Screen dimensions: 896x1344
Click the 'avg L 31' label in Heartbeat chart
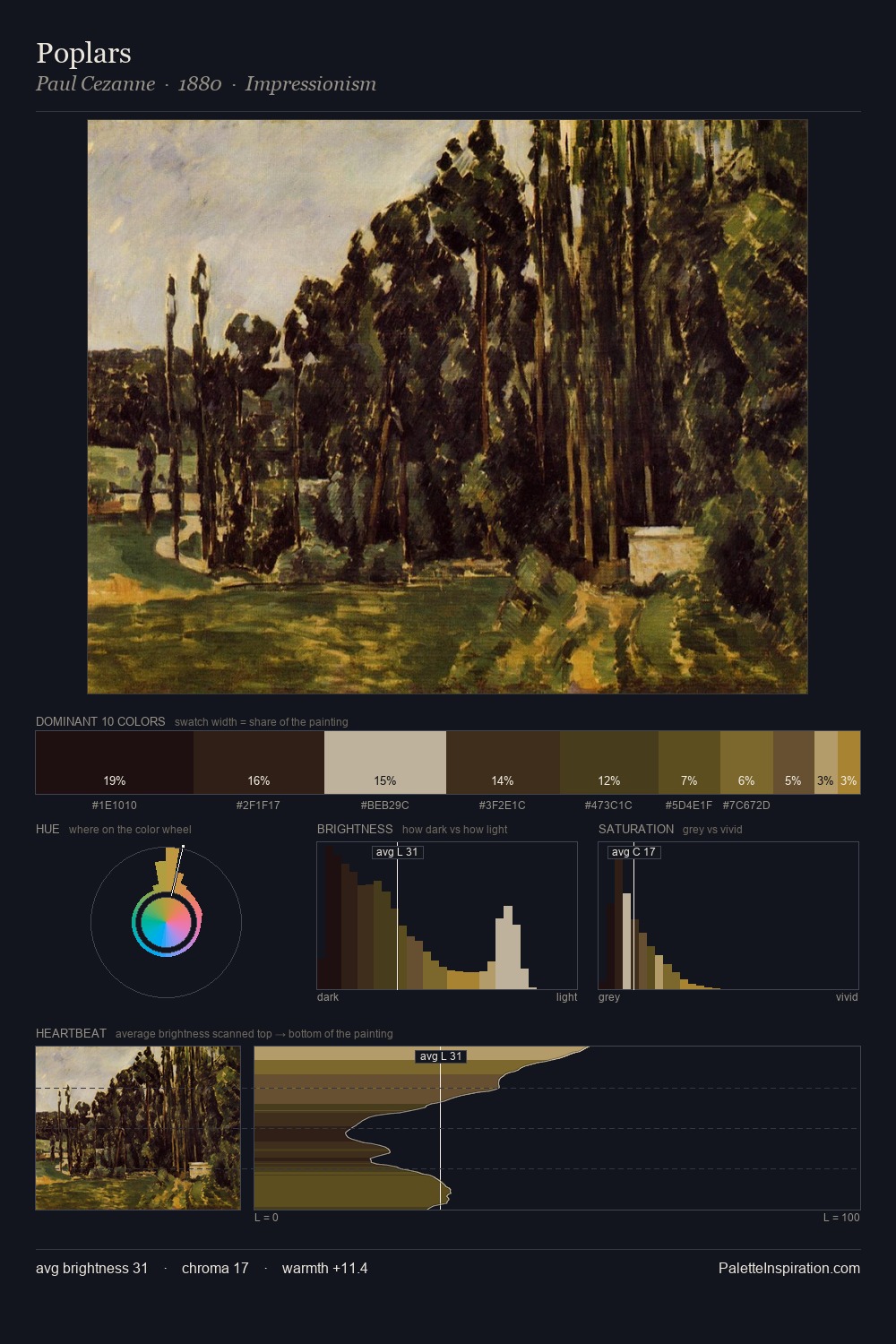pos(441,1056)
